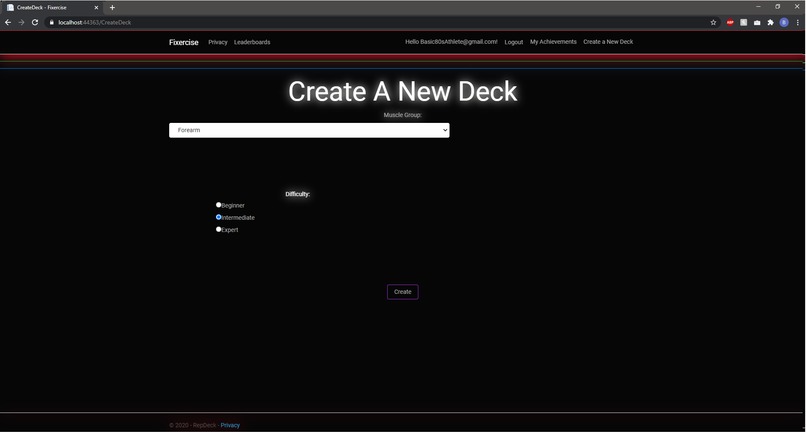
Task: Log out using the Logout link
Action: [x=514, y=42]
